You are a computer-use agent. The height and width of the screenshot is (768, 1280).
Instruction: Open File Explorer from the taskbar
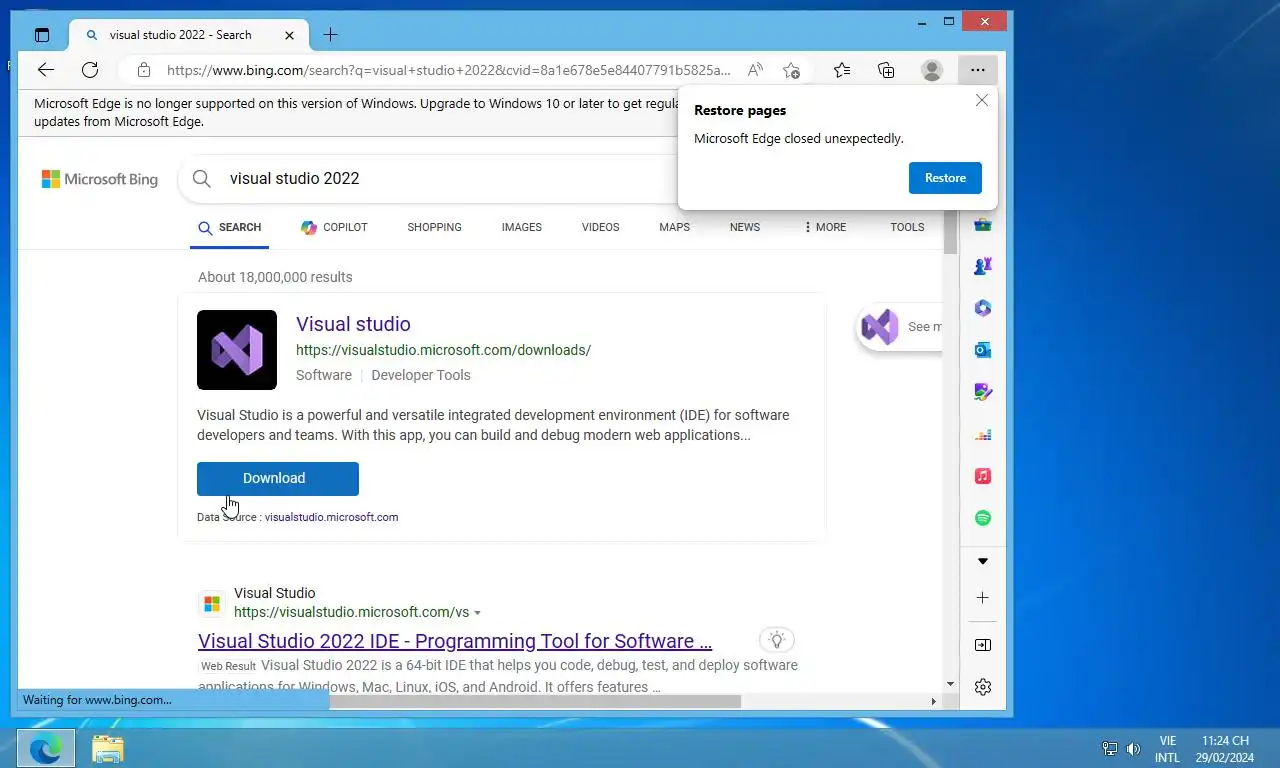point(107,748)
